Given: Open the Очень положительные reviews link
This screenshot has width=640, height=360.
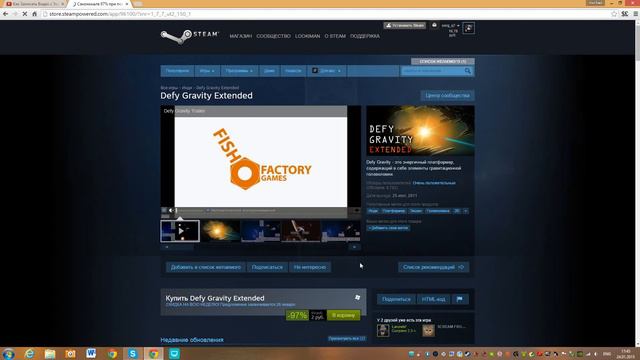Looking at the screenshot, I should [x=434, y=183].
